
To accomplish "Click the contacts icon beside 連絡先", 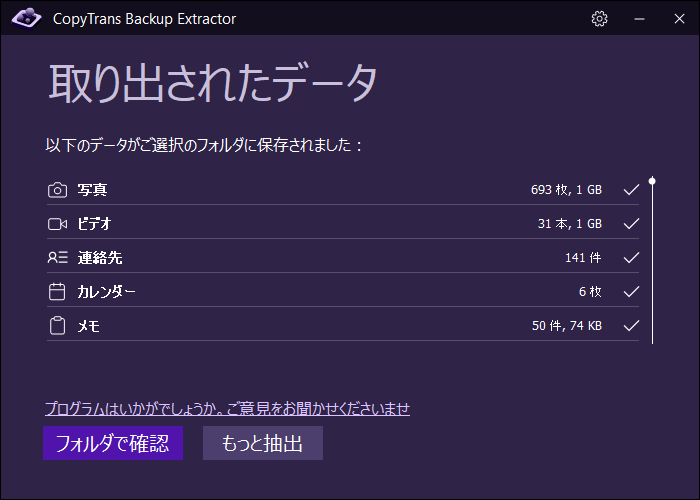I will pos(57,258).
